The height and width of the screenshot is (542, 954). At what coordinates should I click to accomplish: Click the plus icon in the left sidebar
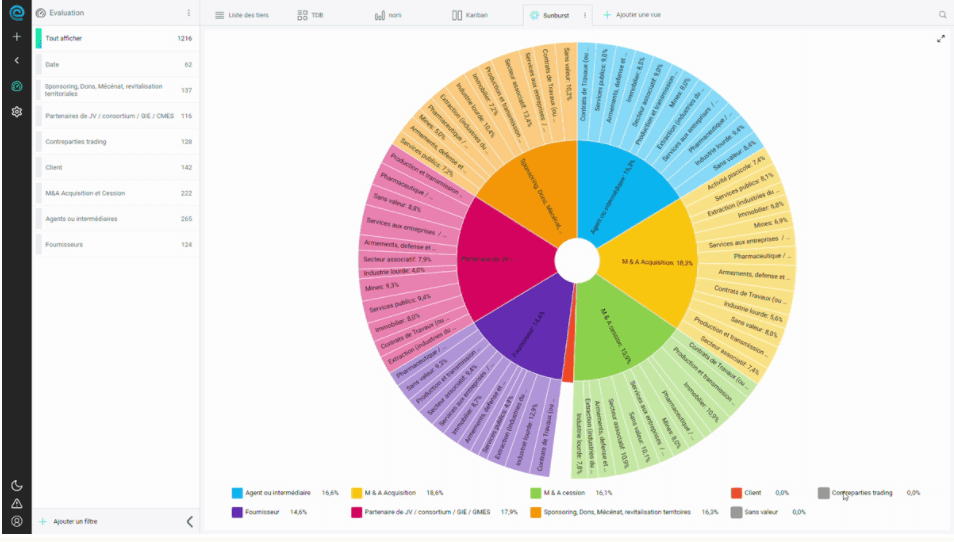coord(16,37)
